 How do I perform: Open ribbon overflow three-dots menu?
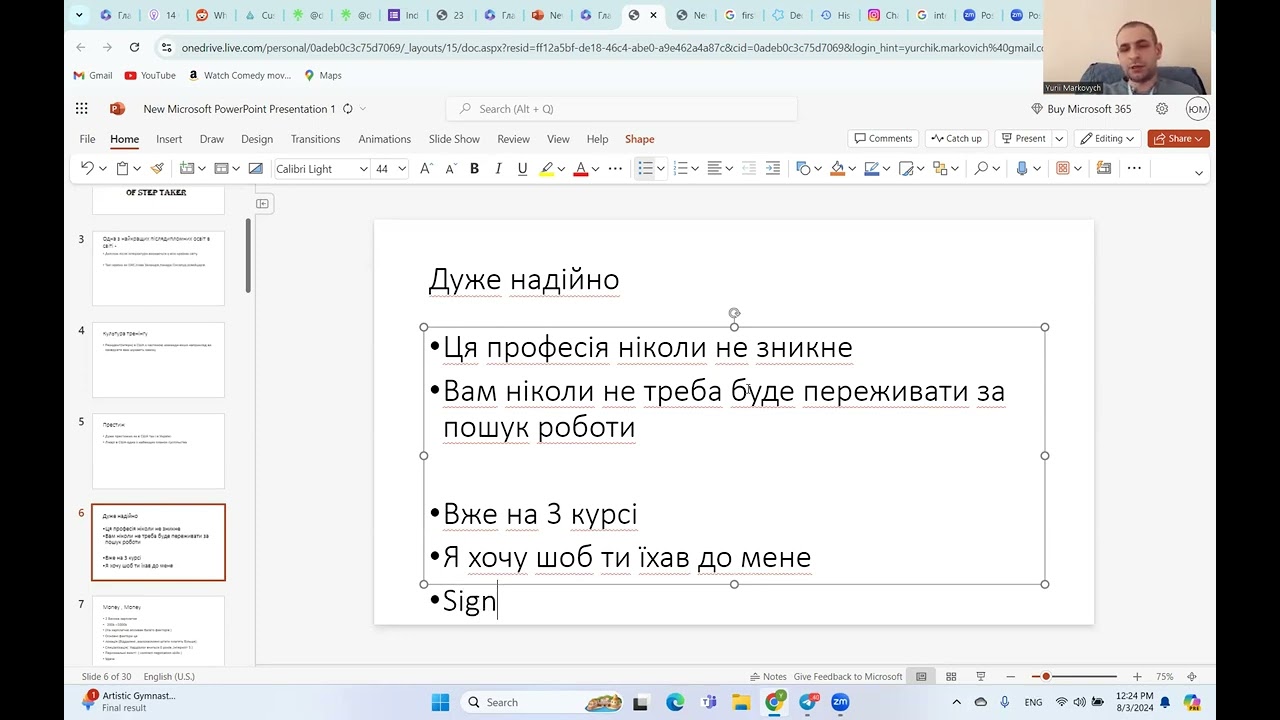click(x=1134, y=168)
